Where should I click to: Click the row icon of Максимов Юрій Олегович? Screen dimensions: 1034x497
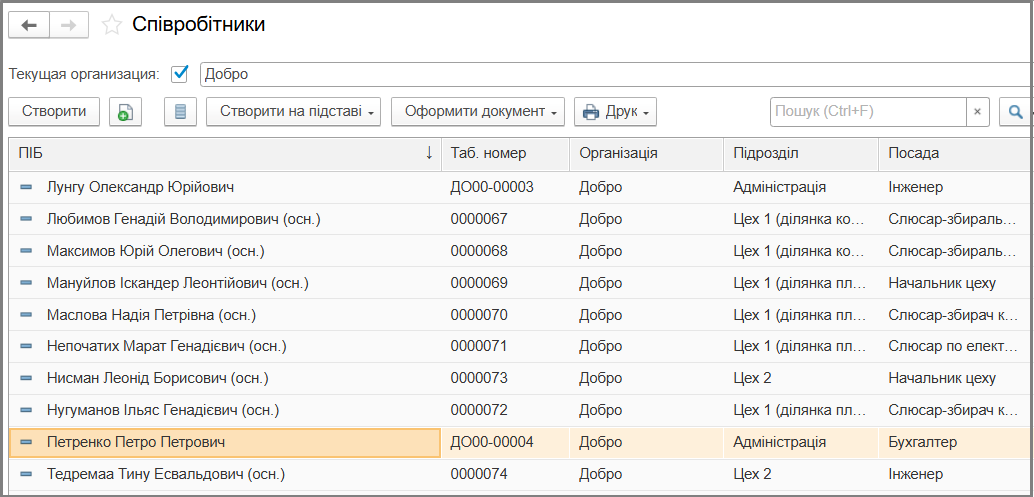(26, 251)
